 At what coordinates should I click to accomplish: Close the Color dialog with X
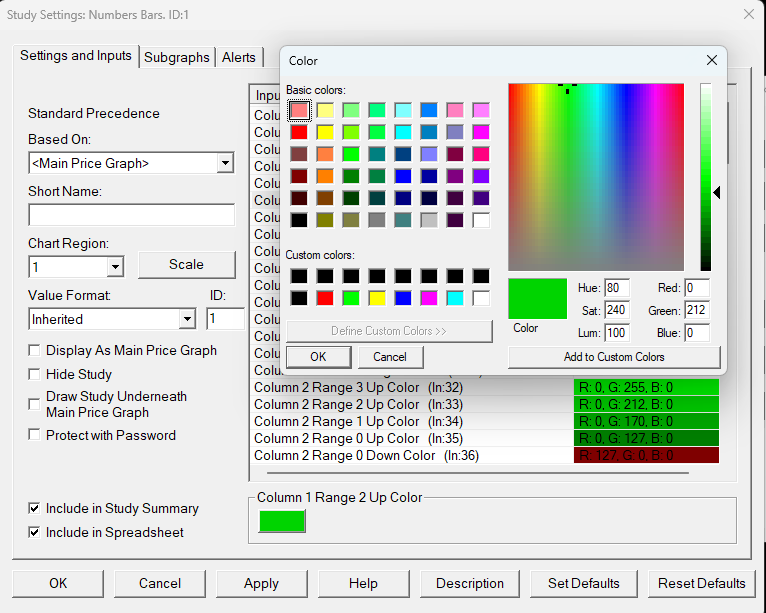point(712,61)
